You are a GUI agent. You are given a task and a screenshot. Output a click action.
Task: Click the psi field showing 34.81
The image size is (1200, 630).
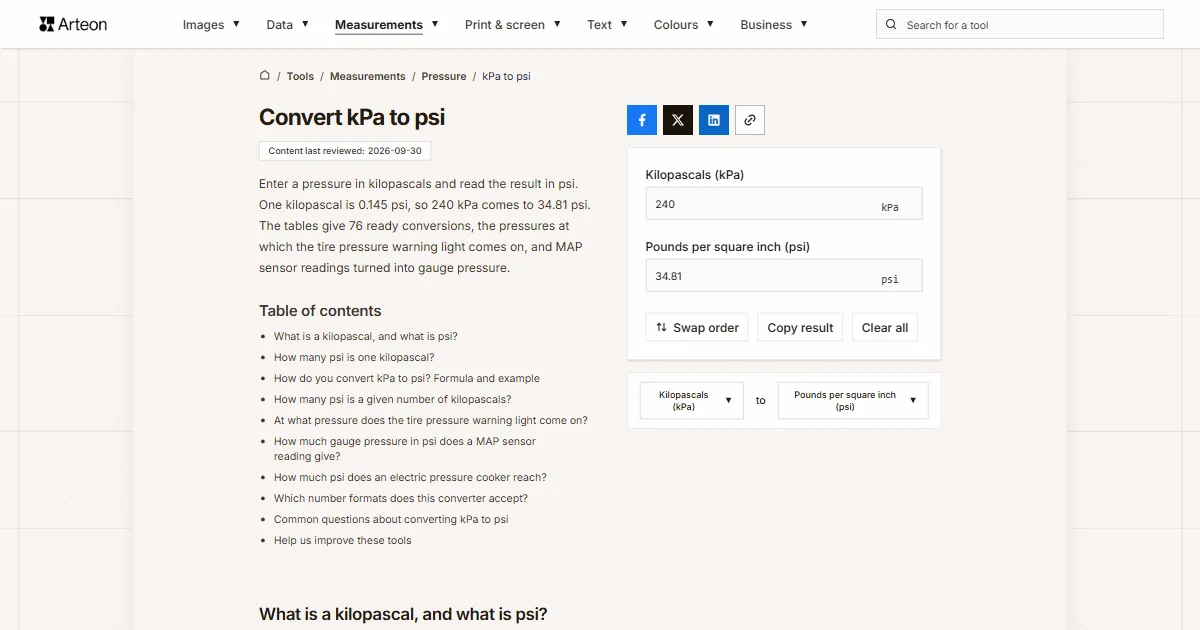(784, 276)
